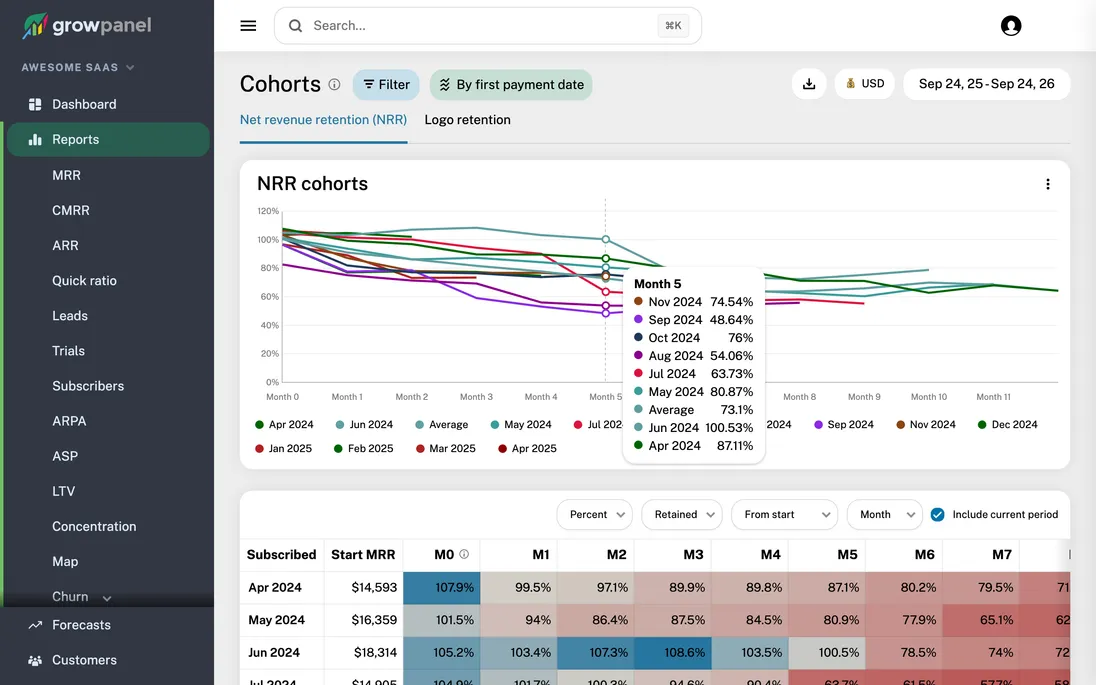Viewport: 1096px width, 685px height.
Task: Toggle Apr 2024 series in chart legend
Action: tap(284, 424)
